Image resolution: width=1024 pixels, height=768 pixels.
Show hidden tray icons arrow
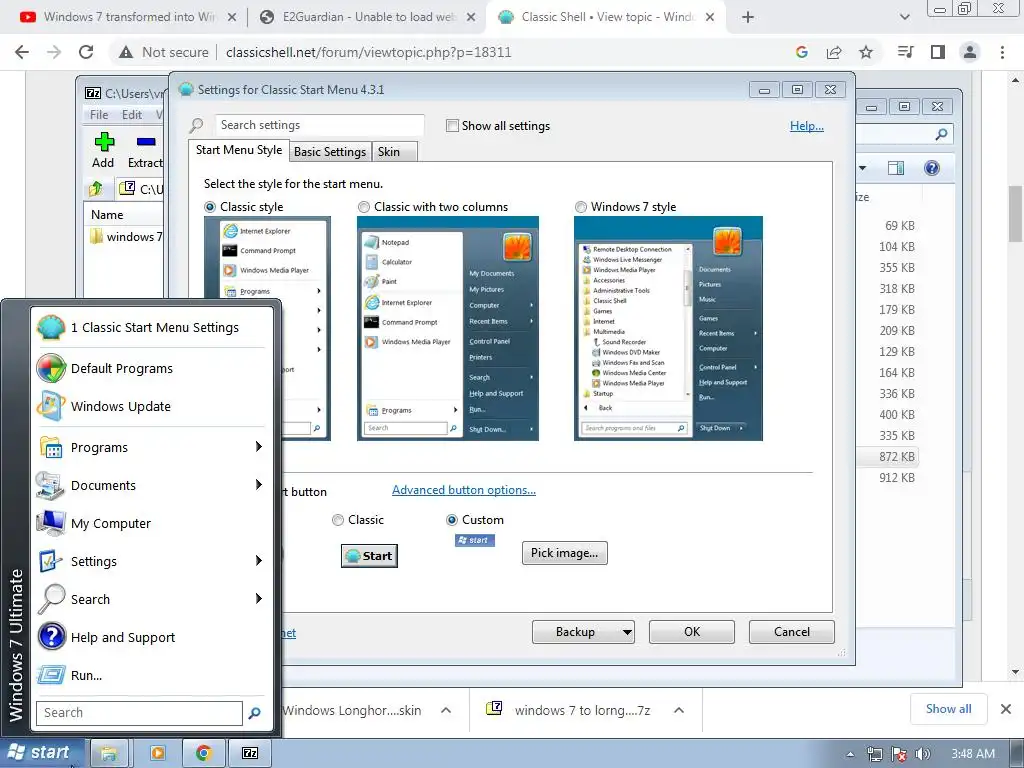coord(850,754)
